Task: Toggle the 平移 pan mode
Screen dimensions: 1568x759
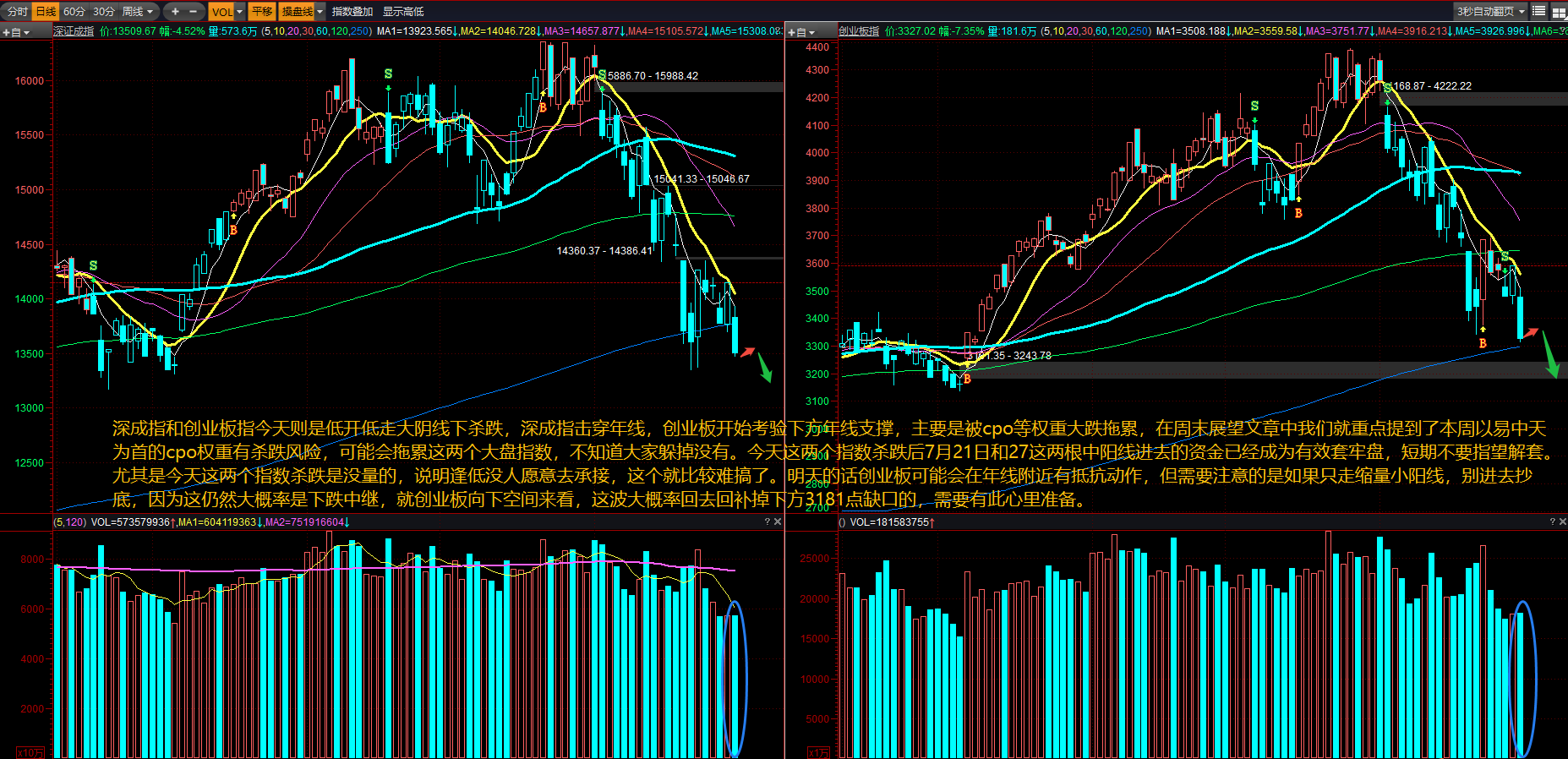Action: tap(262, 11)
